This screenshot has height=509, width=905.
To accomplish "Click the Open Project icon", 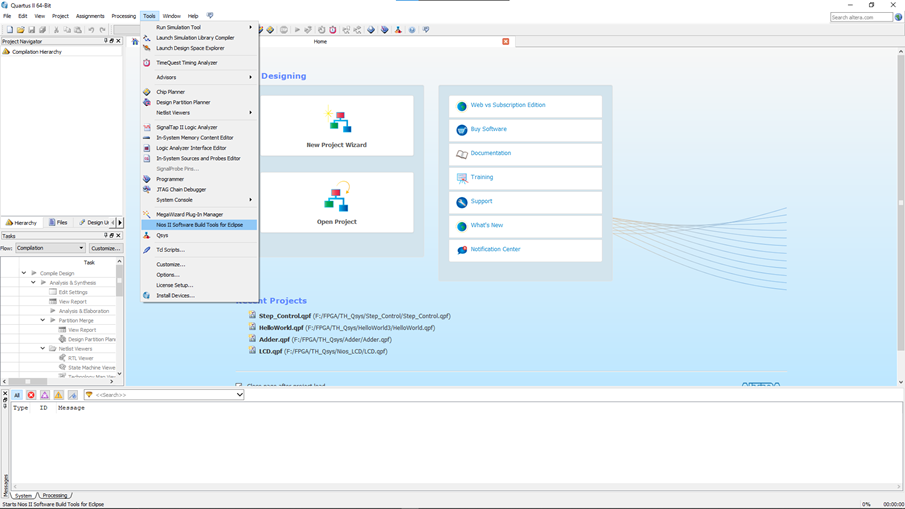I will pos(337,198).
